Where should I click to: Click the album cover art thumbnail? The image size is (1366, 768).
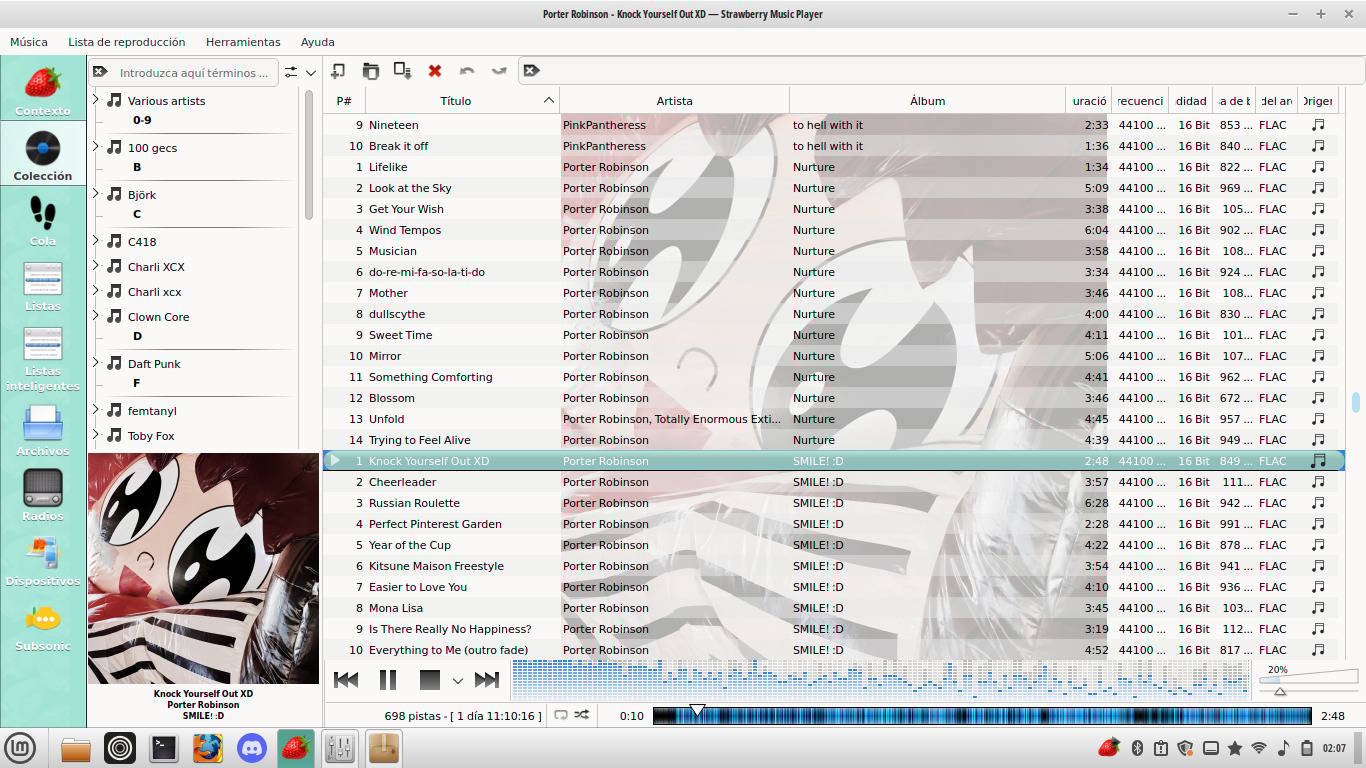[203, 568]
